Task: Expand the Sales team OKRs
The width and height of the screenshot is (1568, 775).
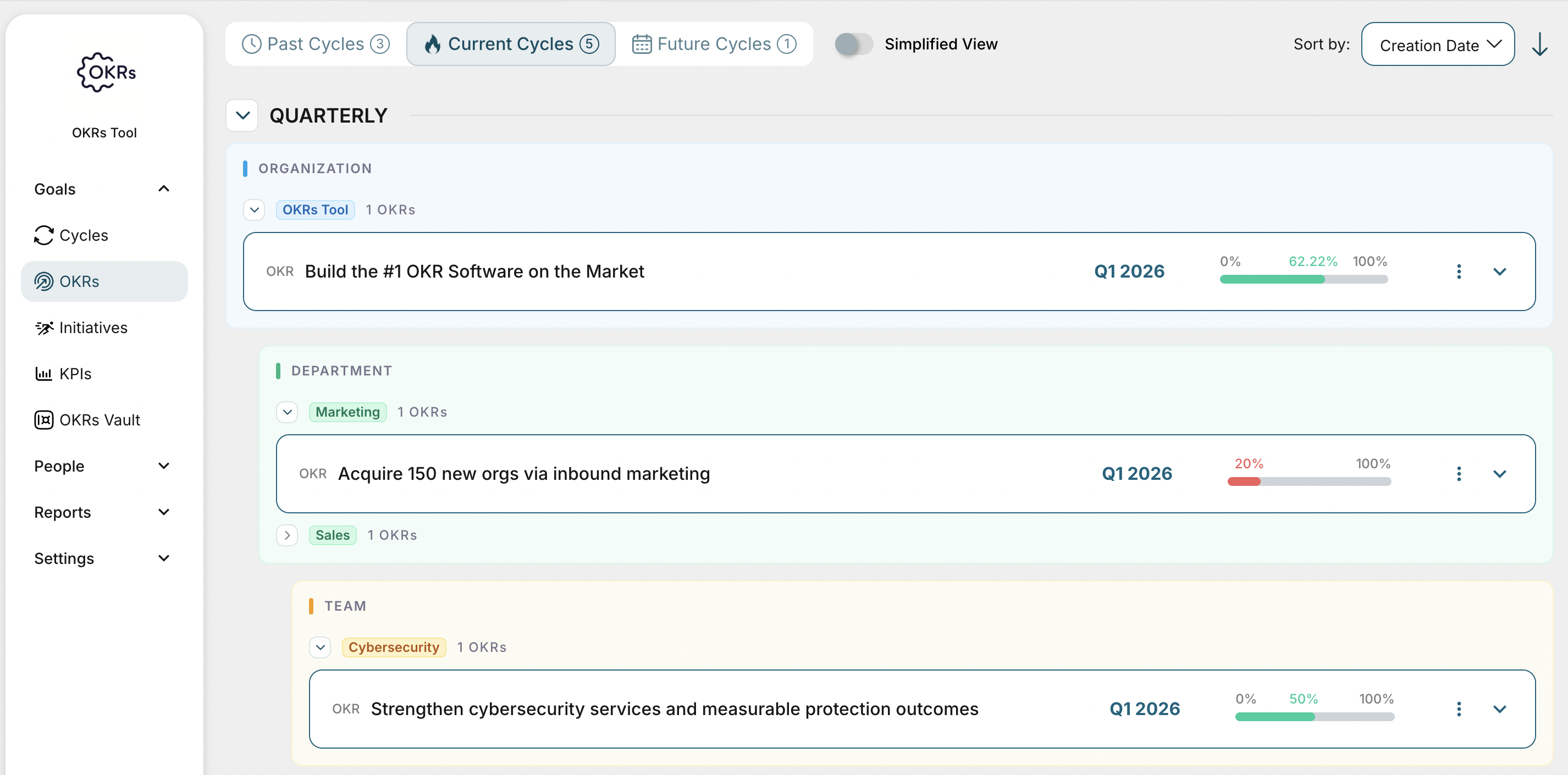Action: tap(286, 535)
